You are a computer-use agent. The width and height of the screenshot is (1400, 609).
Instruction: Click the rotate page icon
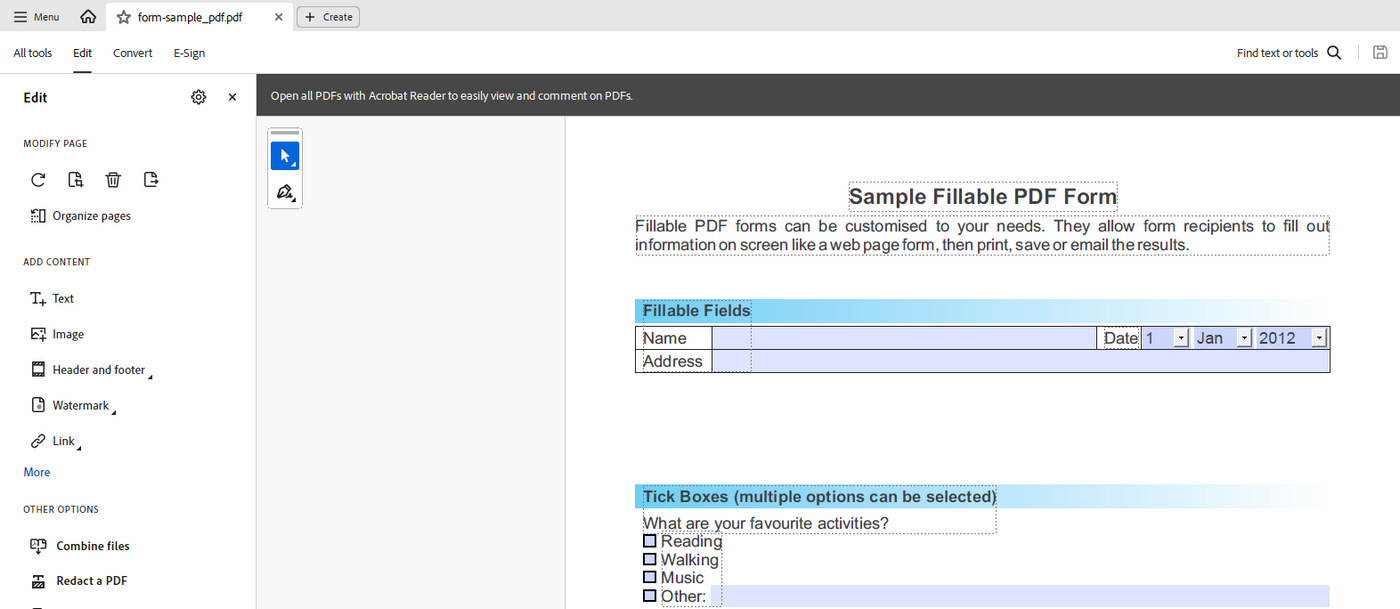(x=38, y=180)
